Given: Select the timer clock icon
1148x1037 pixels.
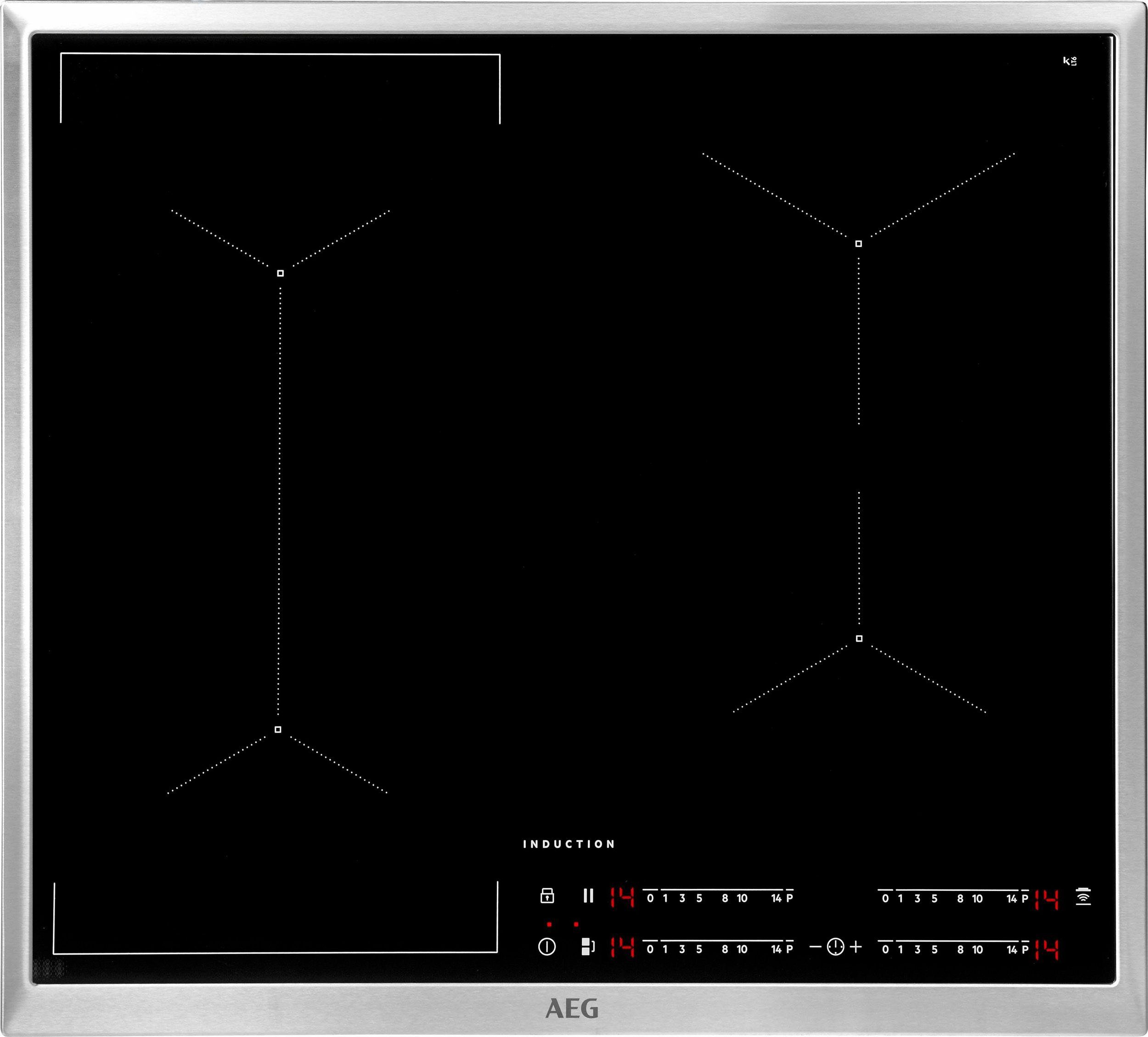Looking at the screenshot, I should click(835, 947).
